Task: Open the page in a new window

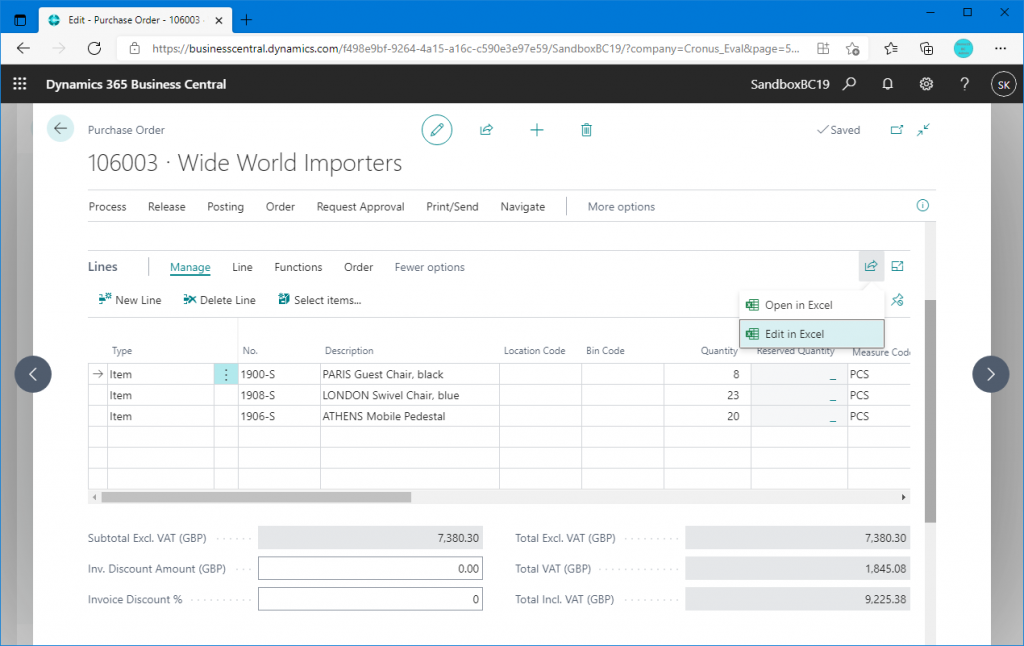Action: pyautogui.click(x=897, y=130)
